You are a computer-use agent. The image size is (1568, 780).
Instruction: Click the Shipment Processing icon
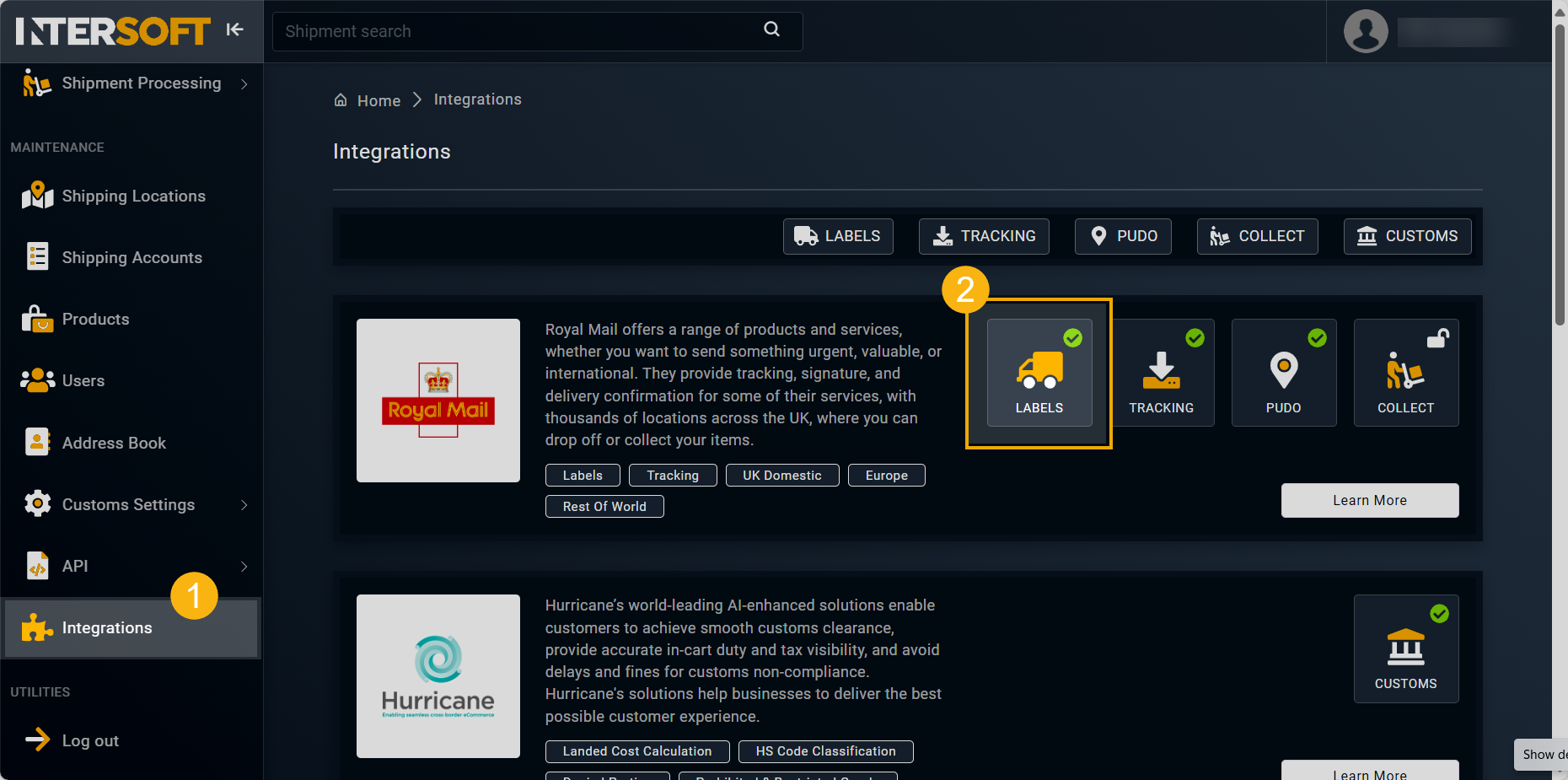coord(36,83)
